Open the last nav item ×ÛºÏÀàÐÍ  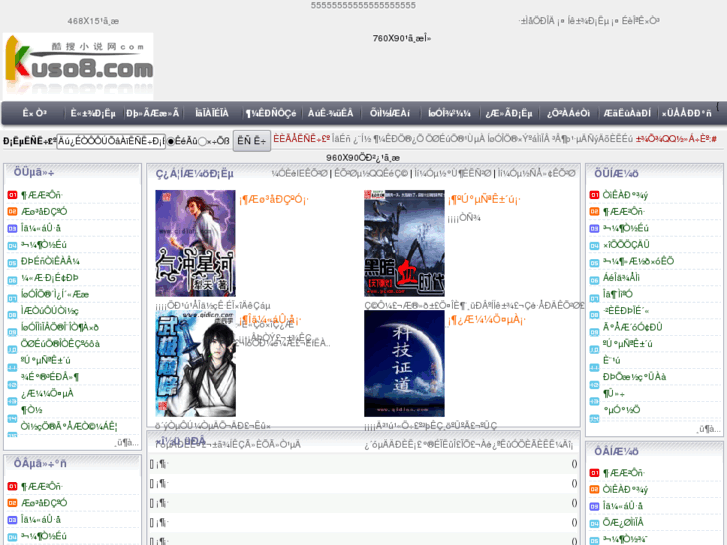point(687,113)
